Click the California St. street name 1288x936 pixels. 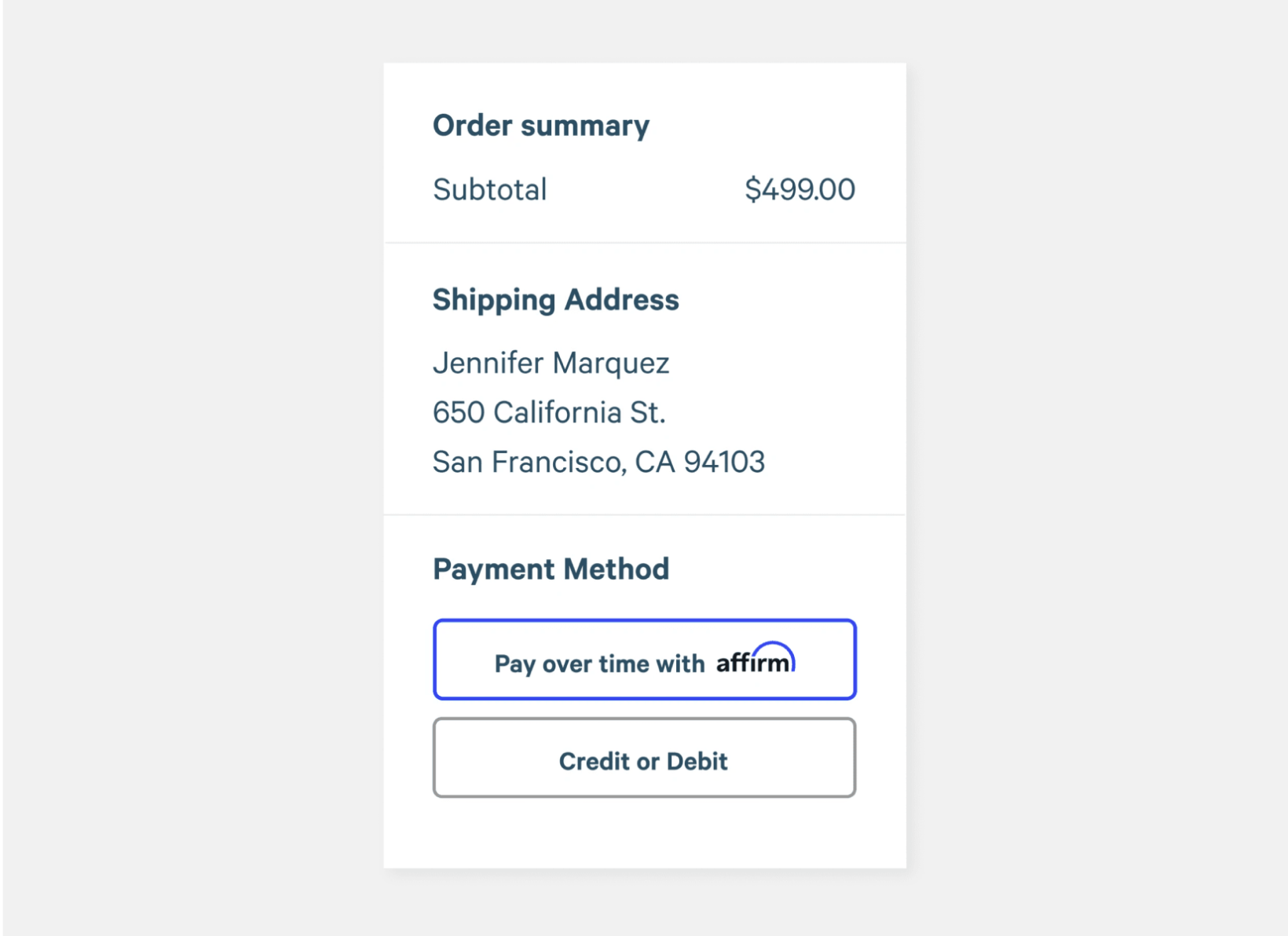580,413
